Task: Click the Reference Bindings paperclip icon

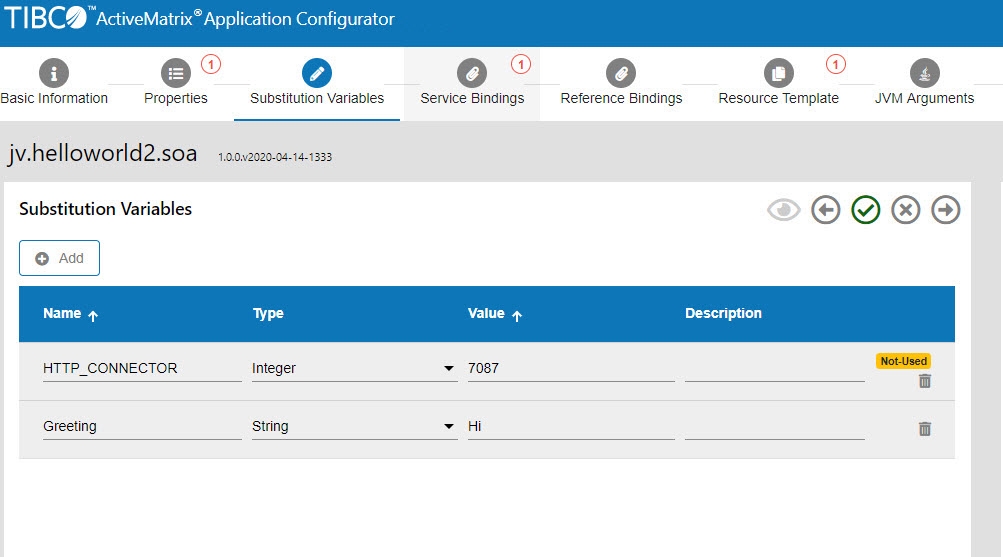Action: pyautogui.click(x=621, y=73)
